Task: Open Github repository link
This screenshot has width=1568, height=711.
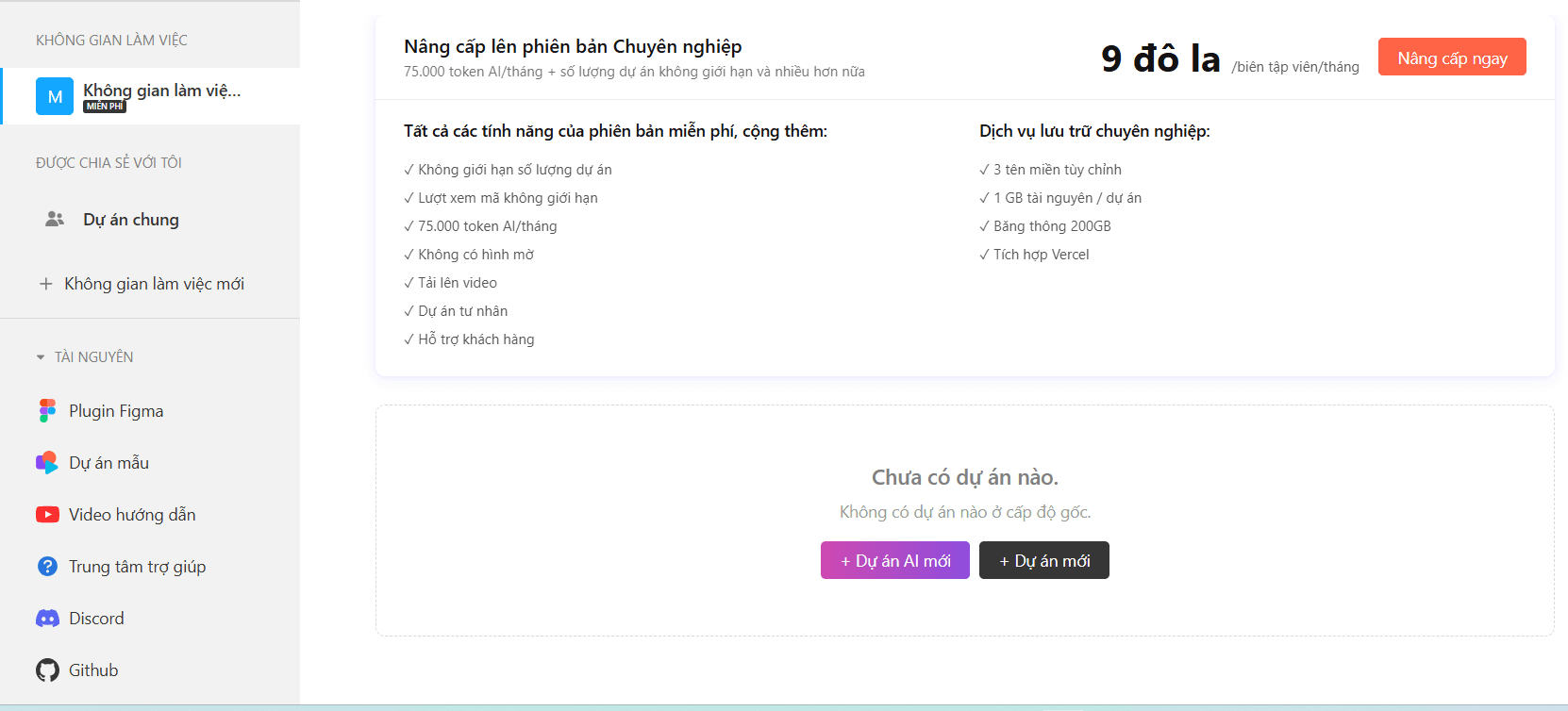Action: pos(93,670)
